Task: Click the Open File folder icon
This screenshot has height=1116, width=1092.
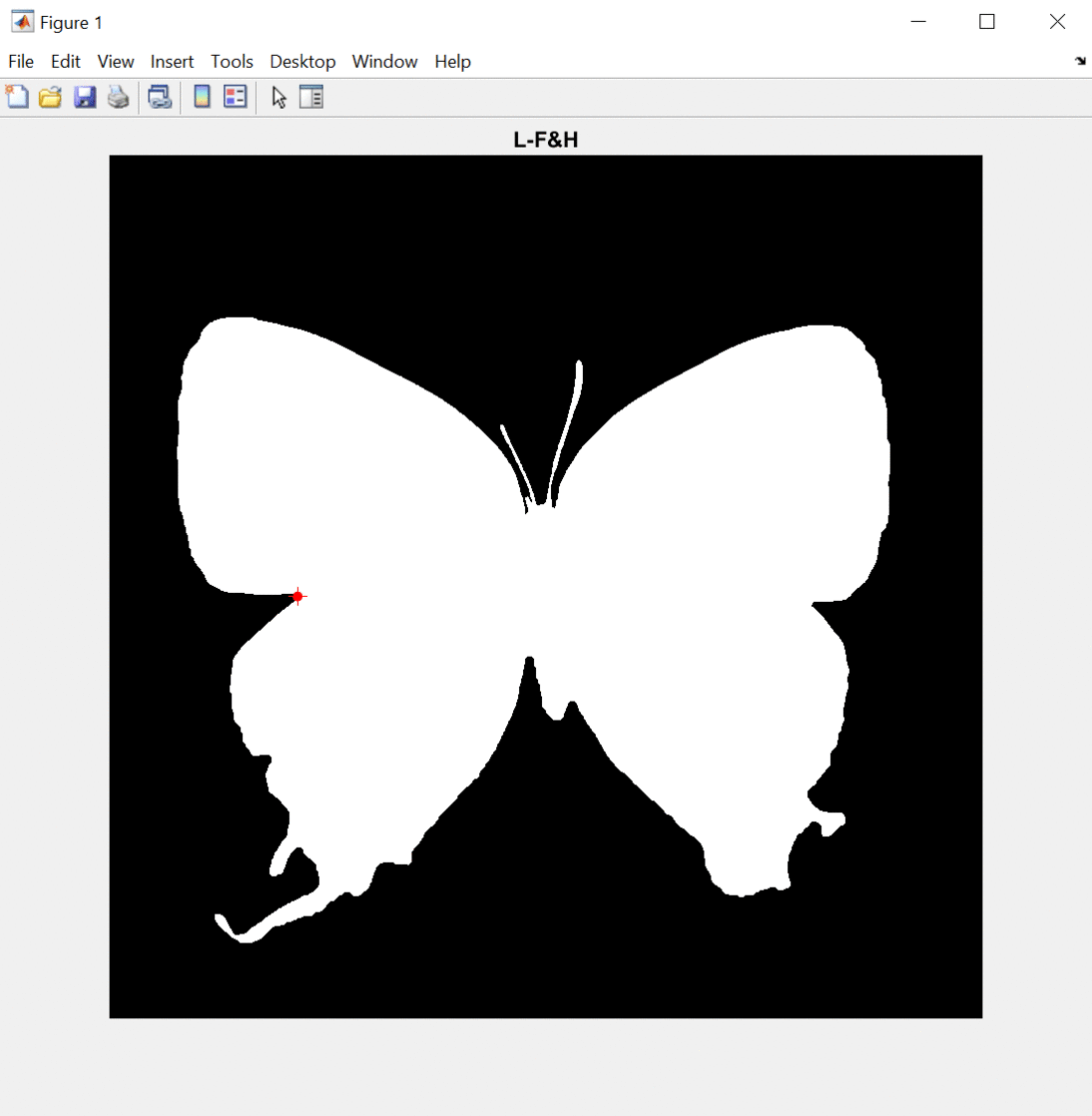Action: (x=51, y=96)
